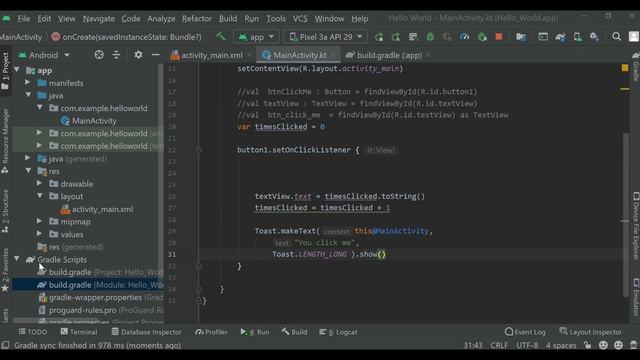Click the scroll-from-source target icon
This screenshot has height=360, width=640.
coord(99,55)
